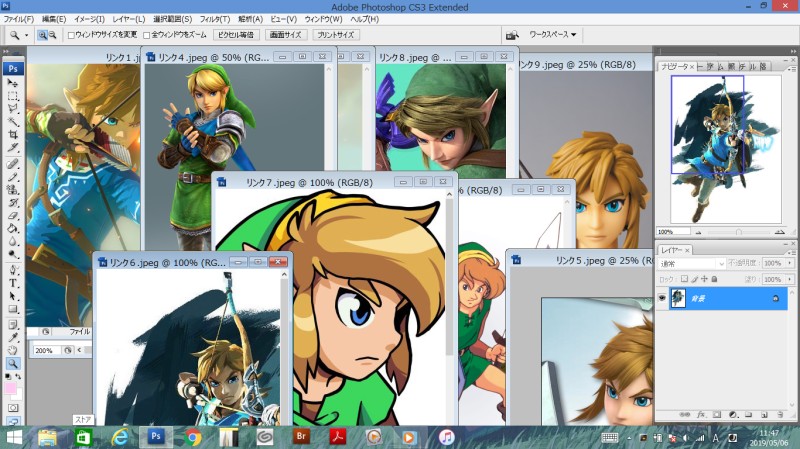
Task: Reset to default foreground/background colors
Action: point(8,377)
